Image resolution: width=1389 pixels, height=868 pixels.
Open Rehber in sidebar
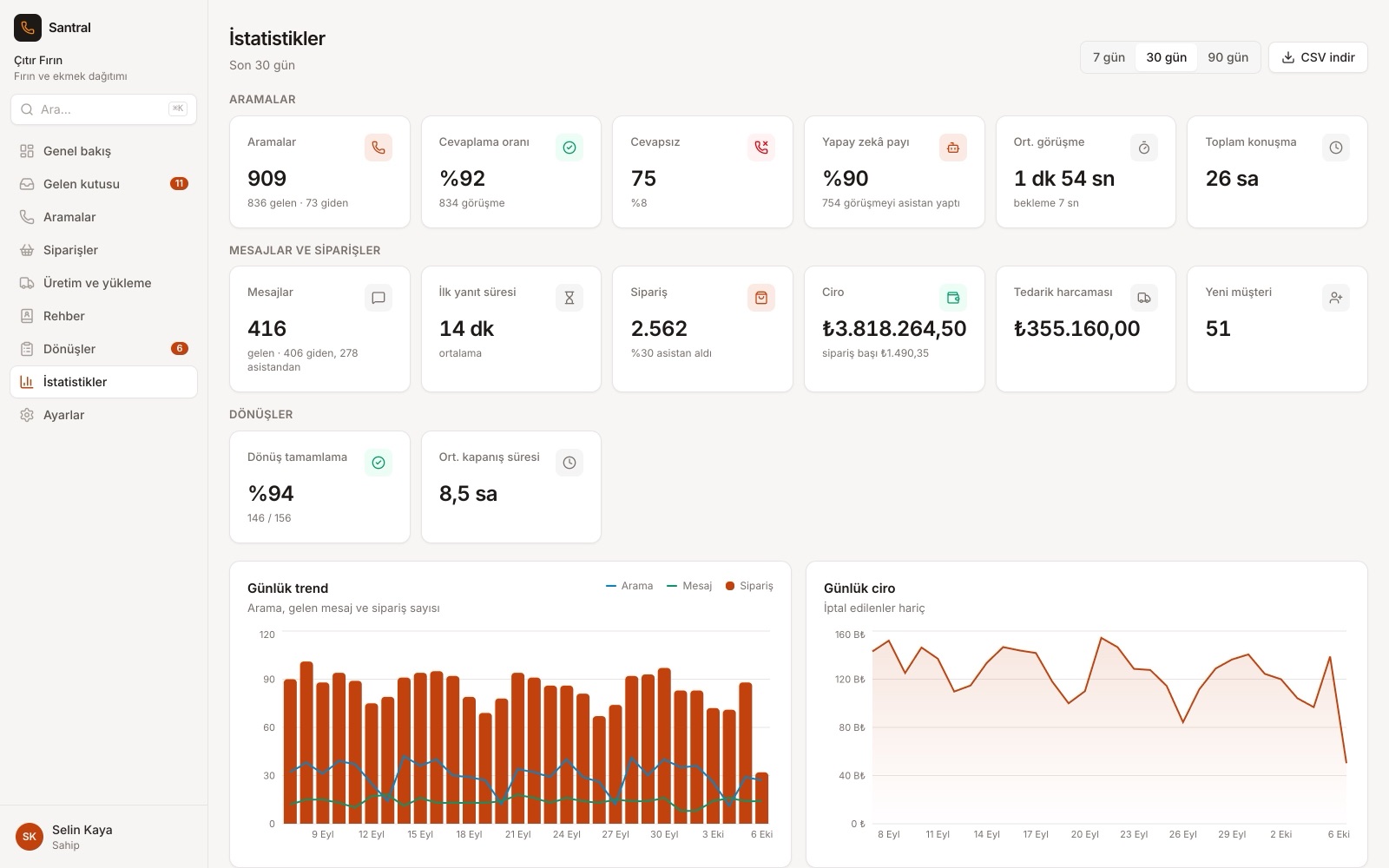tap(103, 316)
